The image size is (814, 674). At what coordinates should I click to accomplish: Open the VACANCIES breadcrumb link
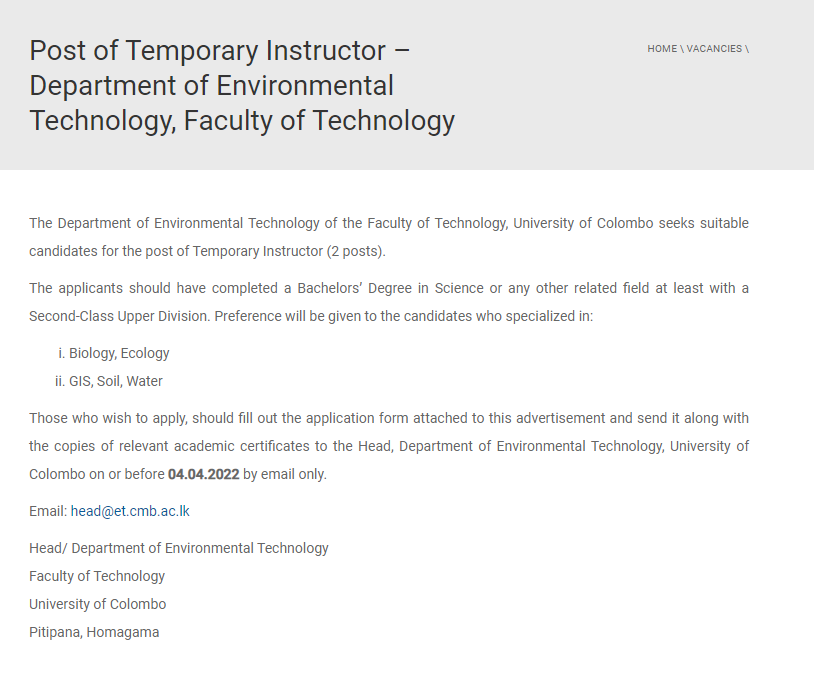[714, 49]
